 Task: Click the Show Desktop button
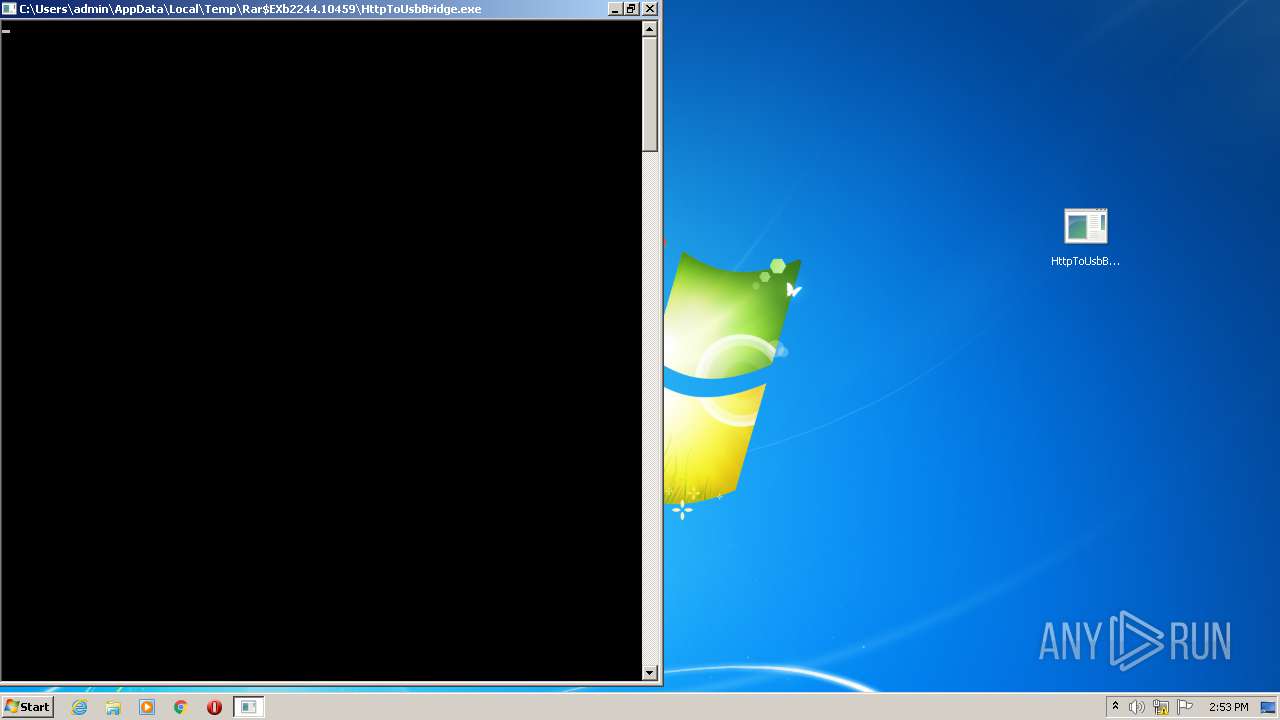(x=1270, y=707)
